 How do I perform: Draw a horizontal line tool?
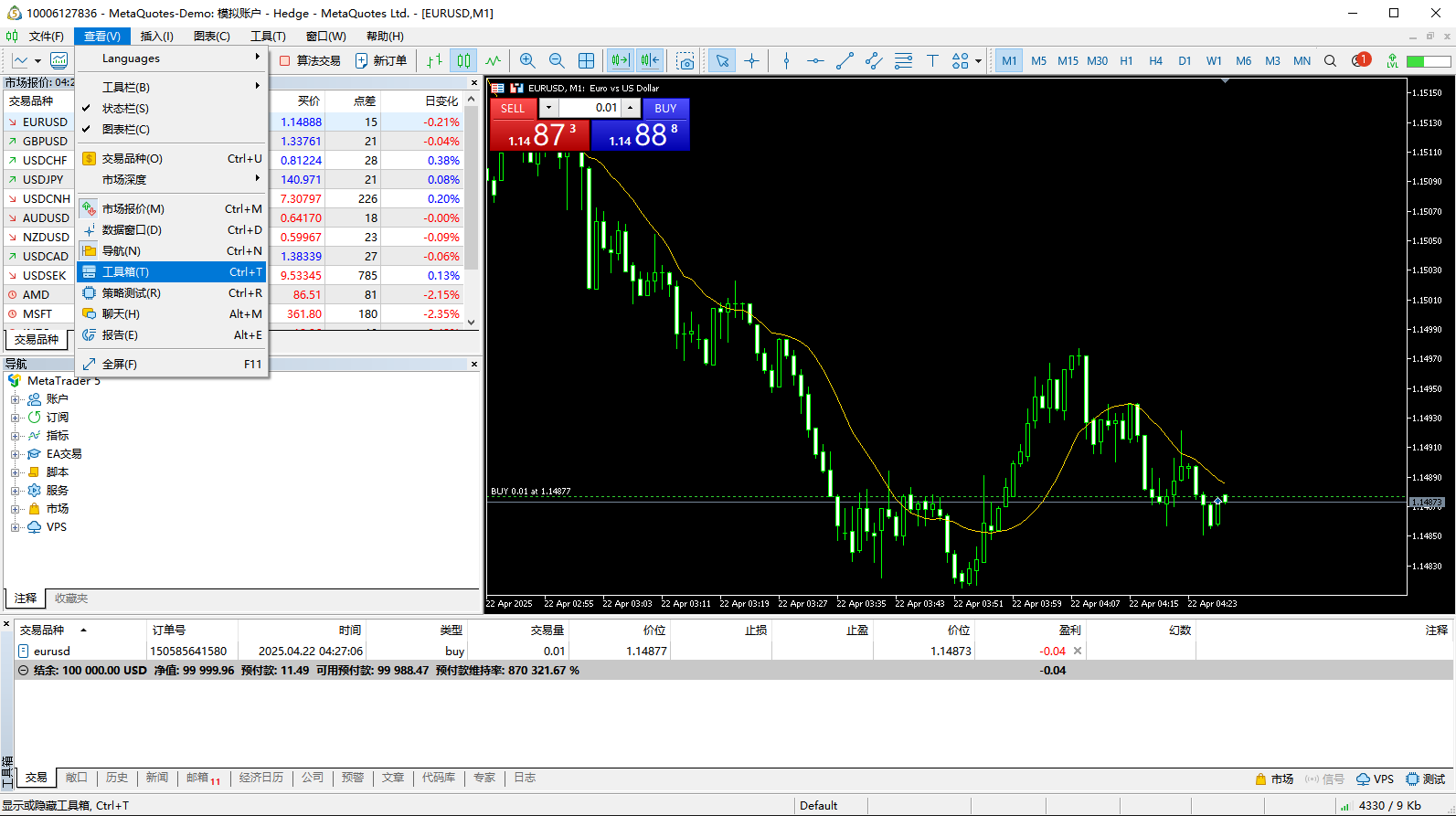(815, 60)
